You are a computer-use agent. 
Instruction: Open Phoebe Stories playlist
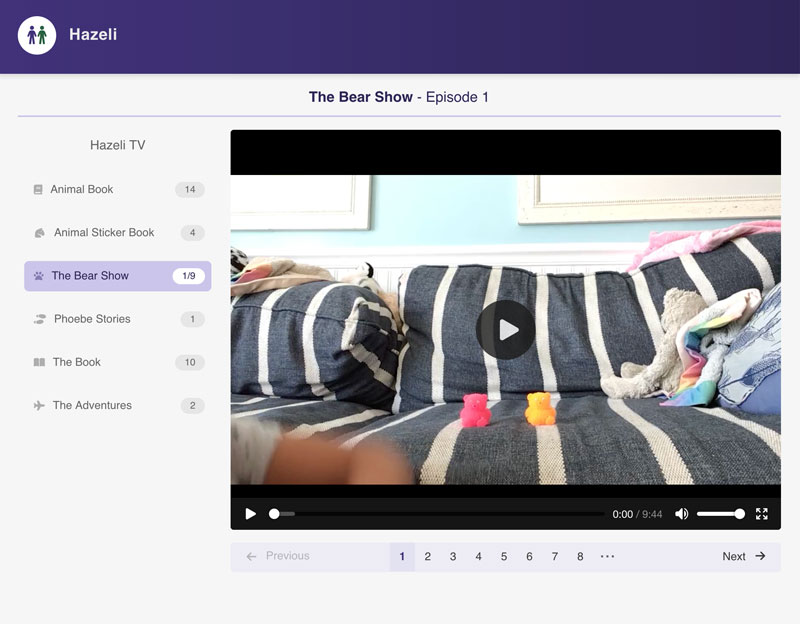pos(92,319)
